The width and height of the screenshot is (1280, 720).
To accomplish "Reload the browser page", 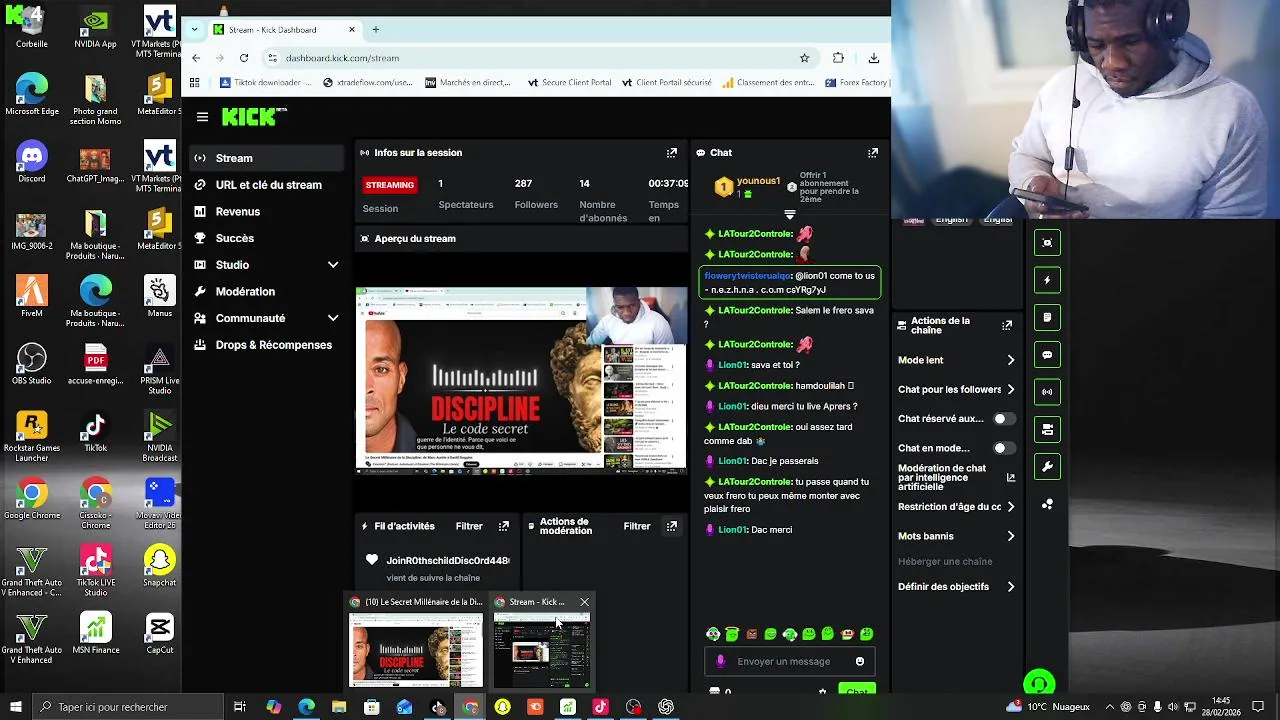I will pos(244,58).
